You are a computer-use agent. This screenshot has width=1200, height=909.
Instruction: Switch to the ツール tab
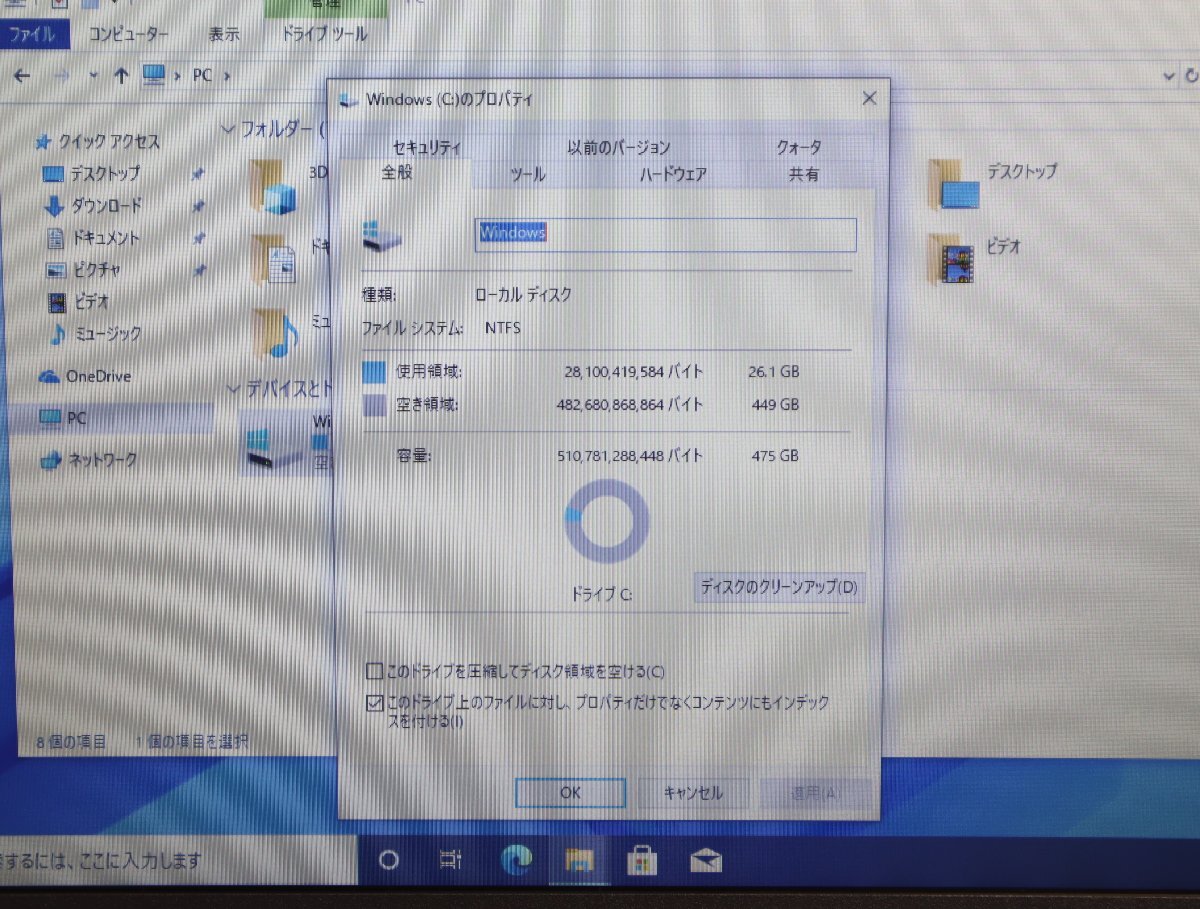527,175
